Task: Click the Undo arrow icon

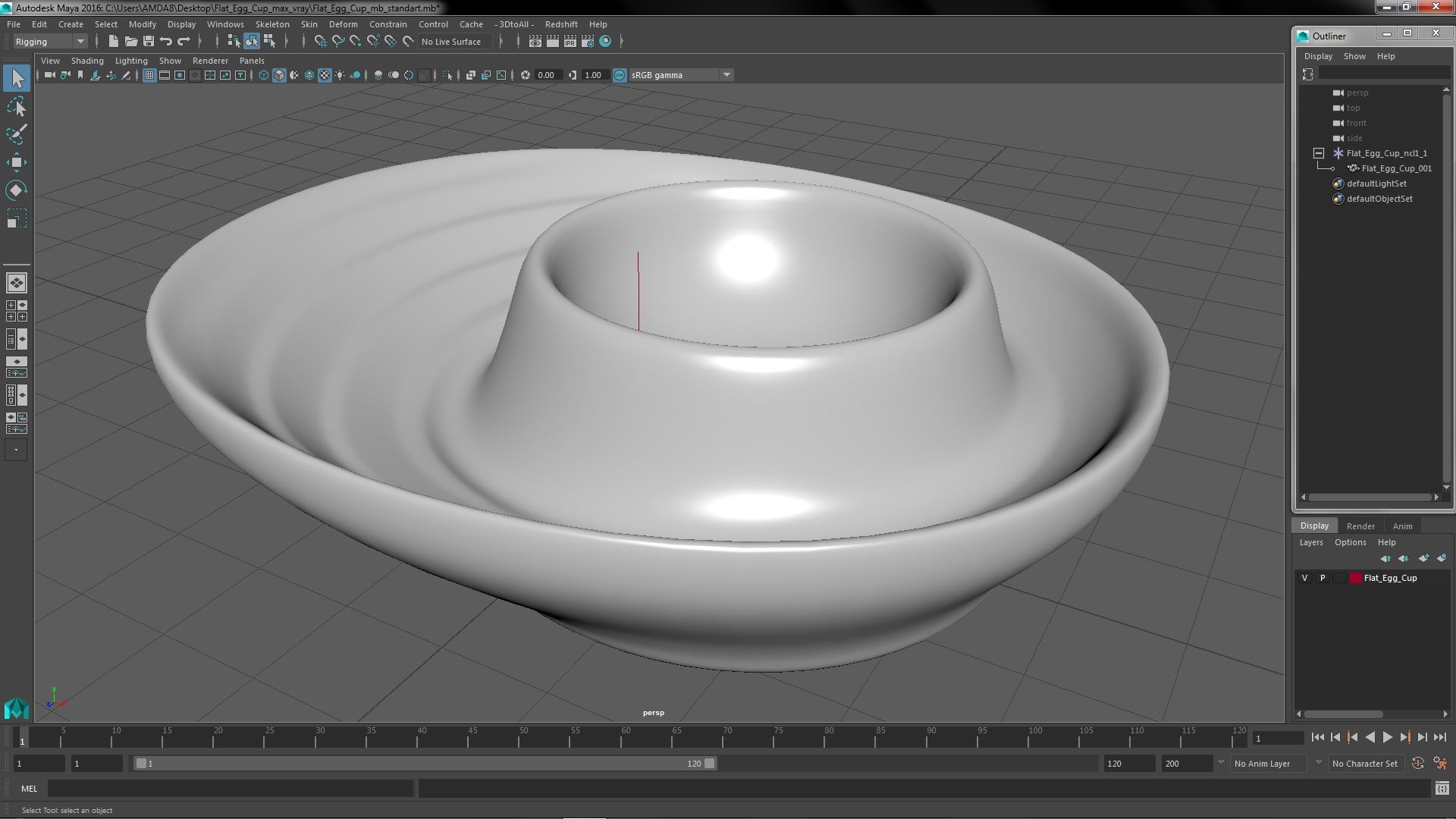Action: point(166,42)
